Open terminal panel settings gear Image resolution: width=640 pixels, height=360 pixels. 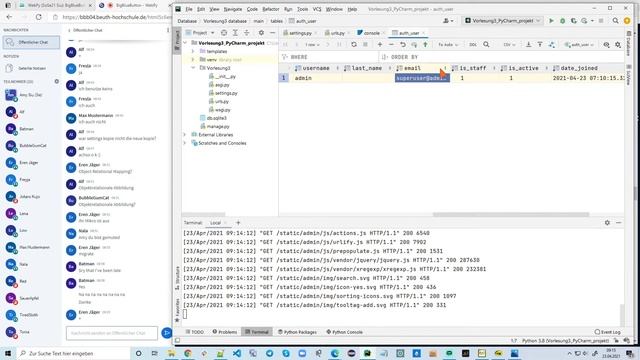tap(607, 223)
